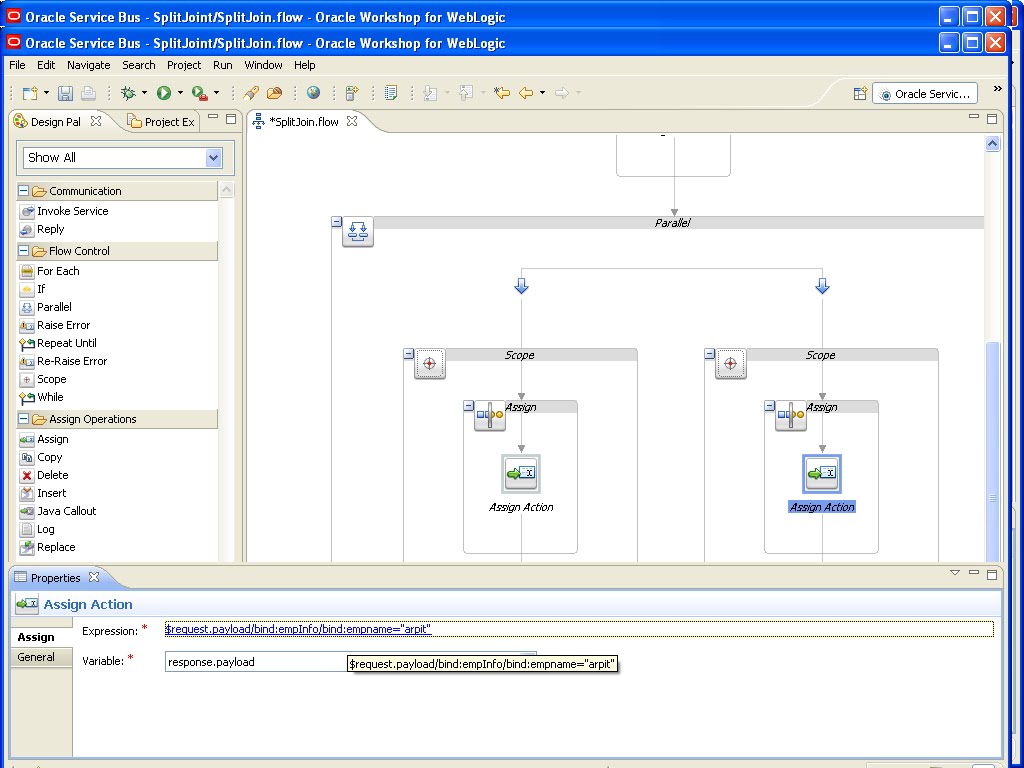Collapse the left Assign container

pos(468,406)
